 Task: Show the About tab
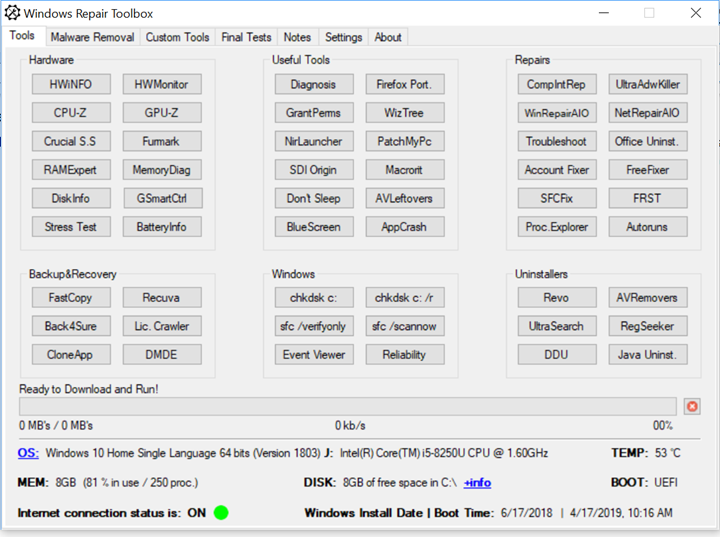tap(388, 37)
